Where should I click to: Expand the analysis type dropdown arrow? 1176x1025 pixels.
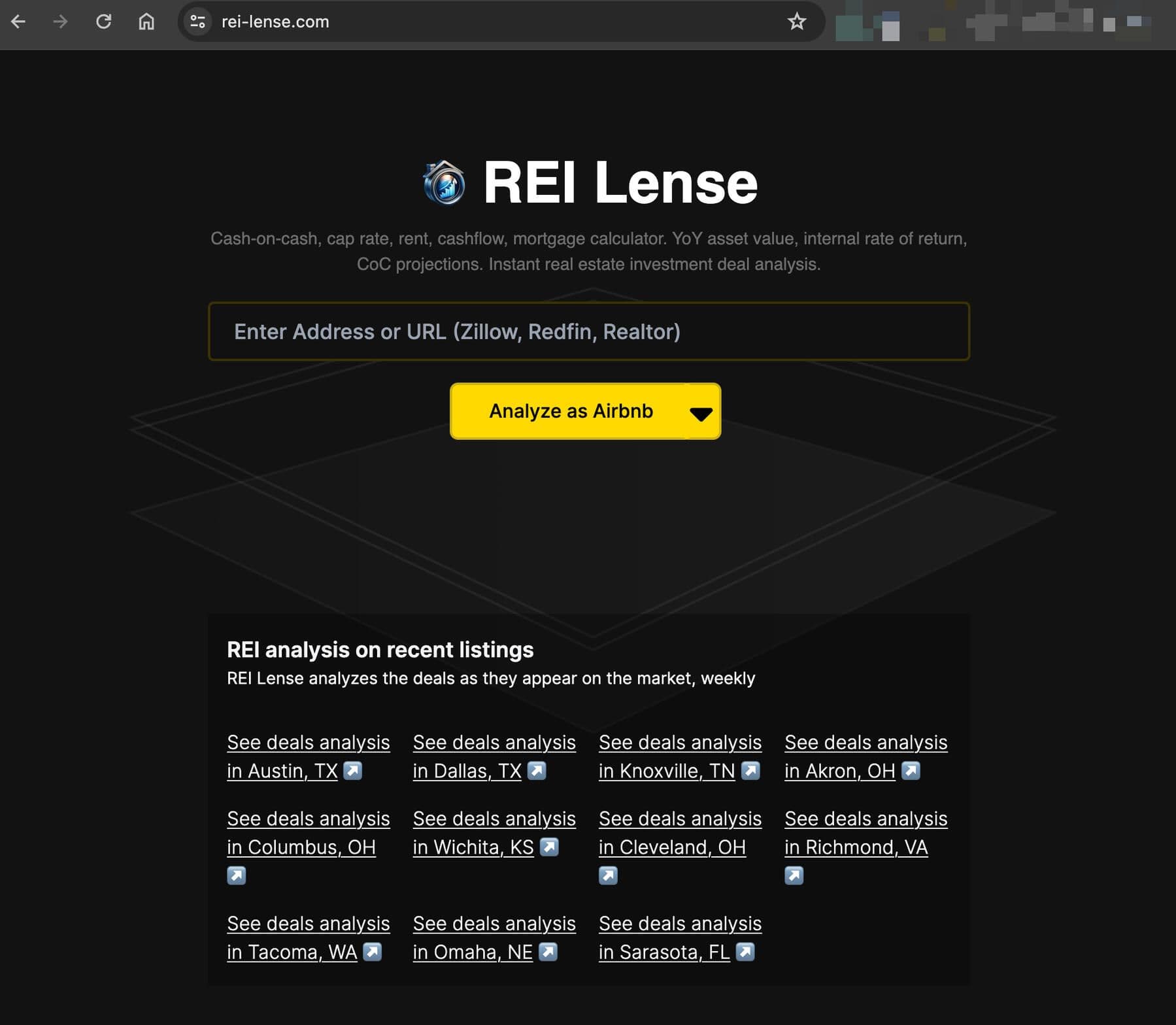click(701, 412)
